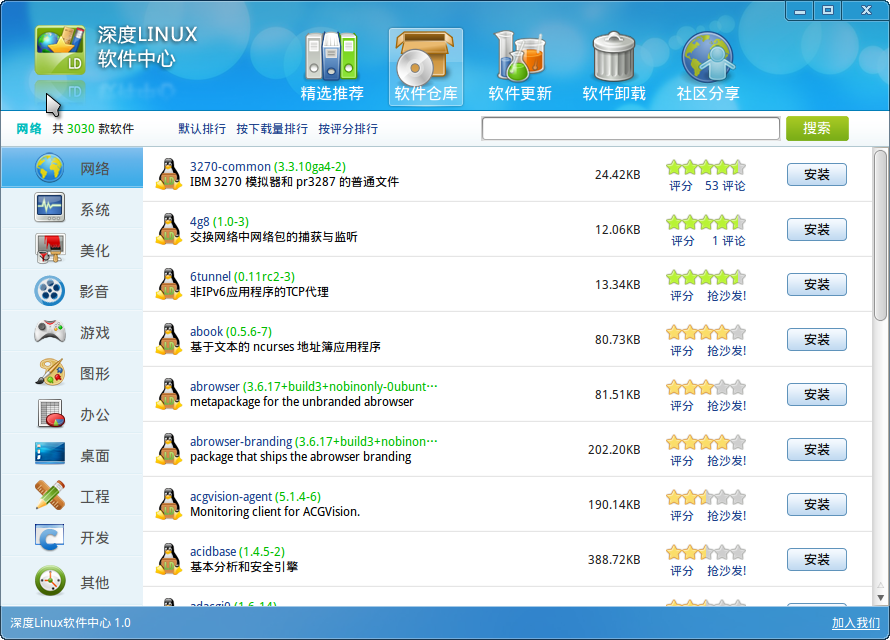The image size is (890, 640).
Task: Select the 图形 palette category icon
Action: (x=49, y=372)
